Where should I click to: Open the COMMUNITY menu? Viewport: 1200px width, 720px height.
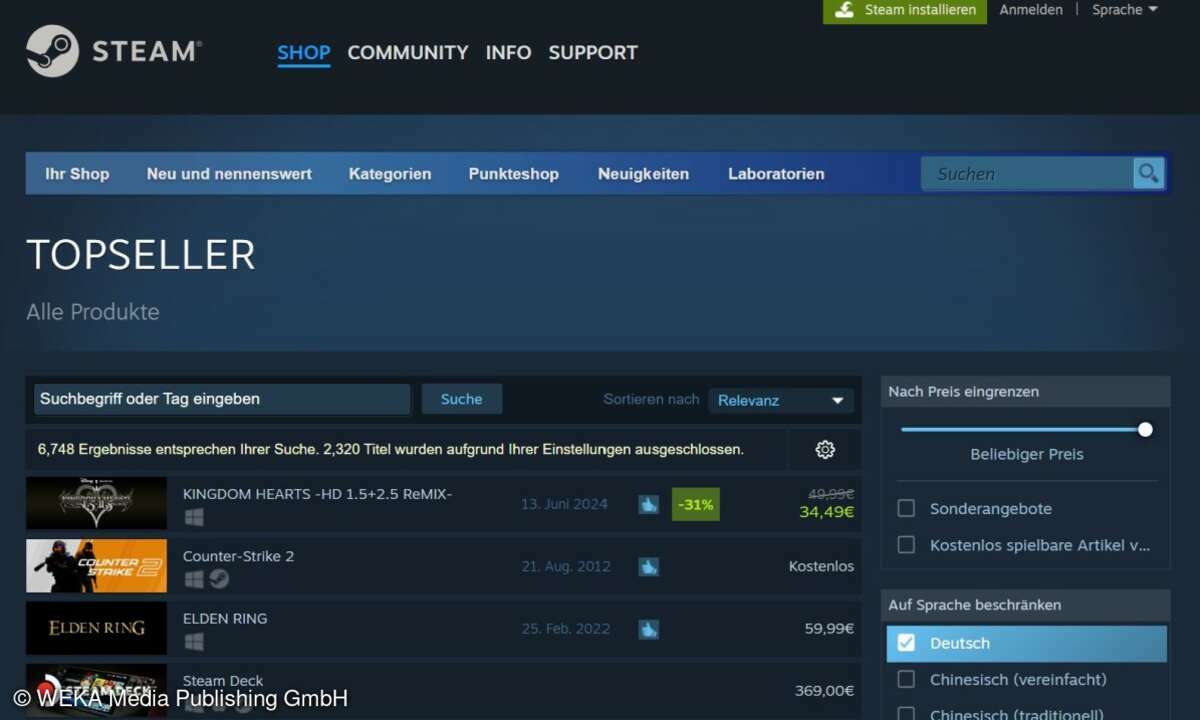408,52
